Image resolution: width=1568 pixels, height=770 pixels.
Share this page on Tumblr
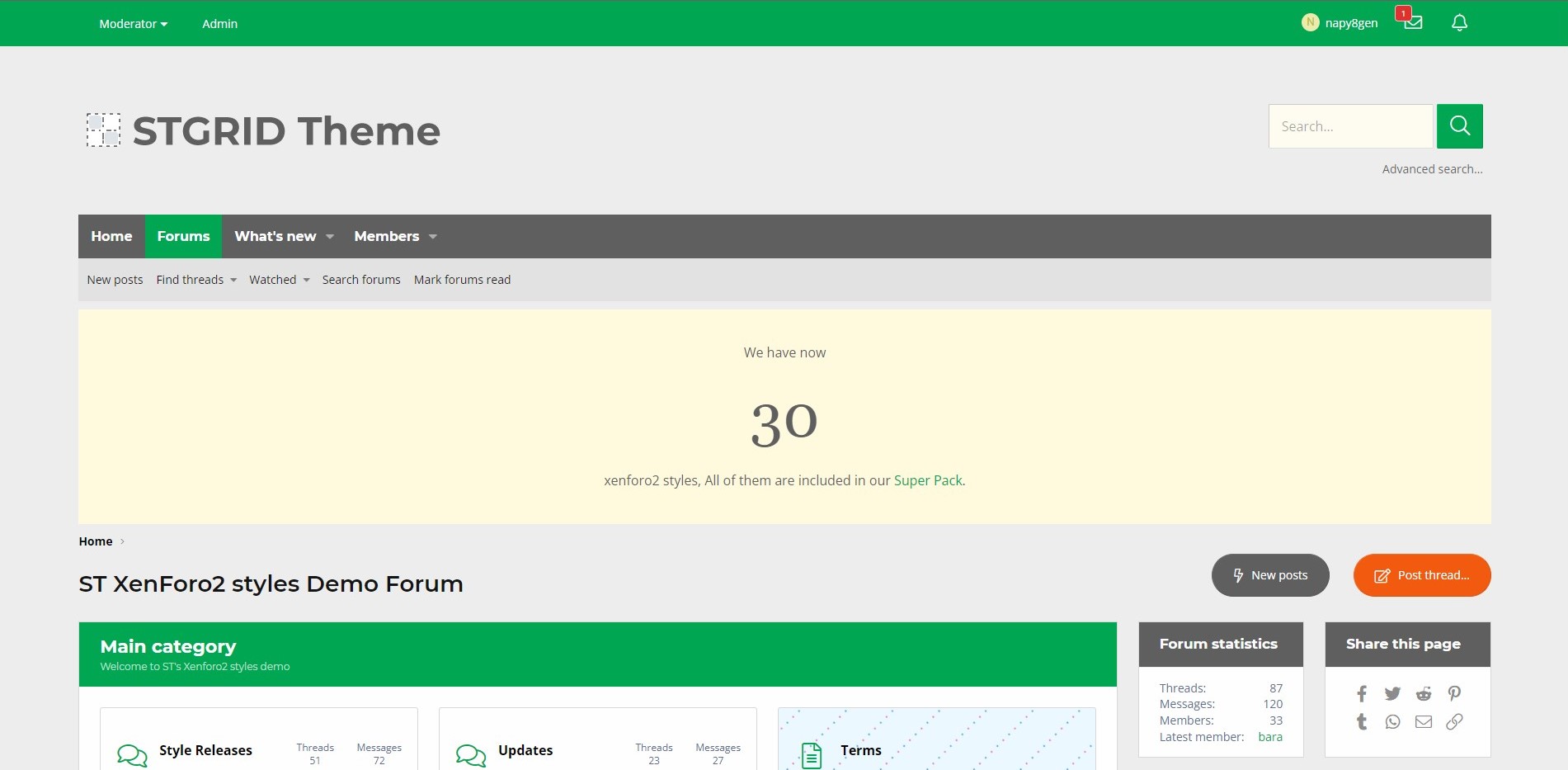(x=1362, y=722)
